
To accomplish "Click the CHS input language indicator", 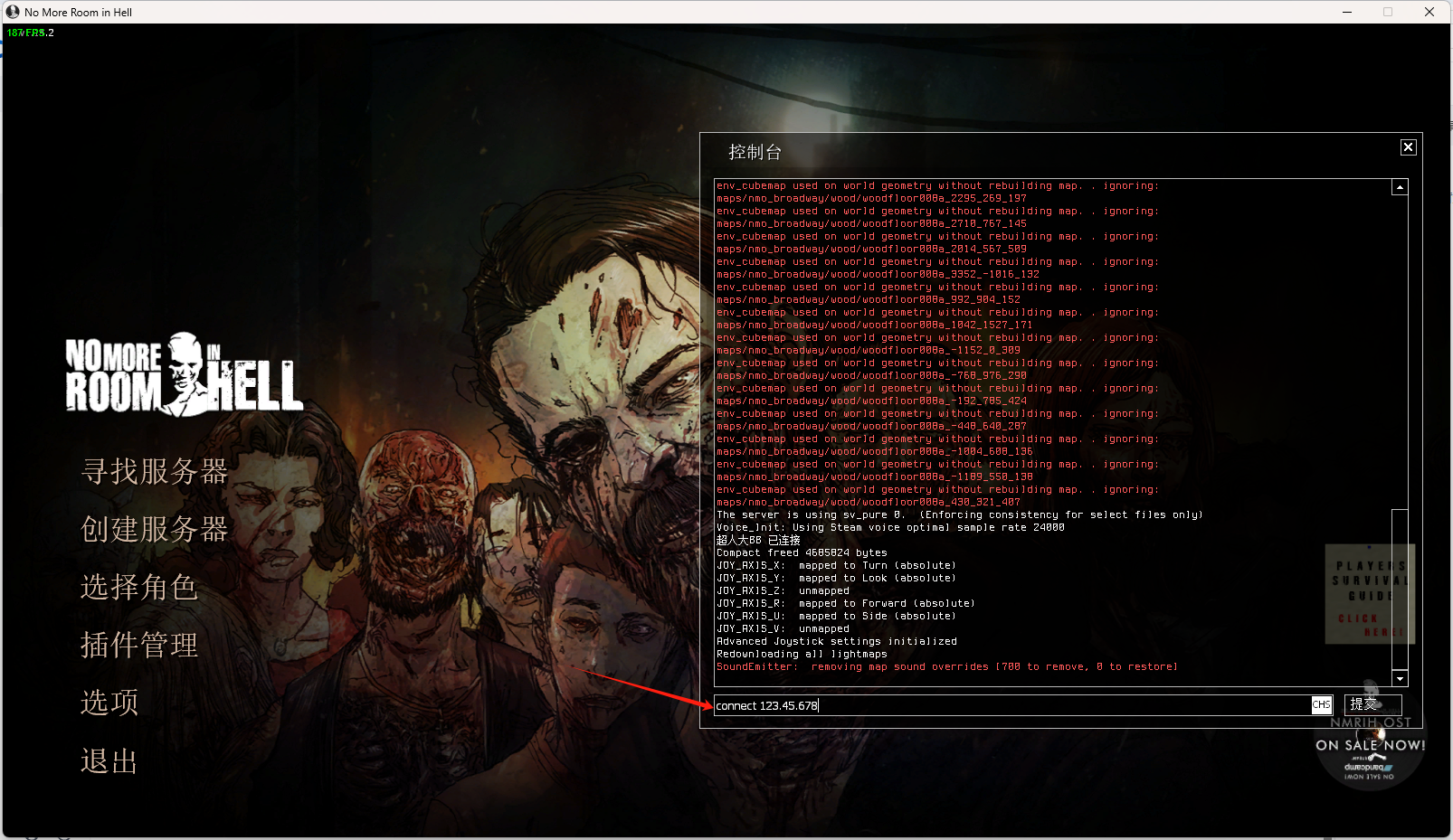I will pyautogui.click(x=1322, y=705).
